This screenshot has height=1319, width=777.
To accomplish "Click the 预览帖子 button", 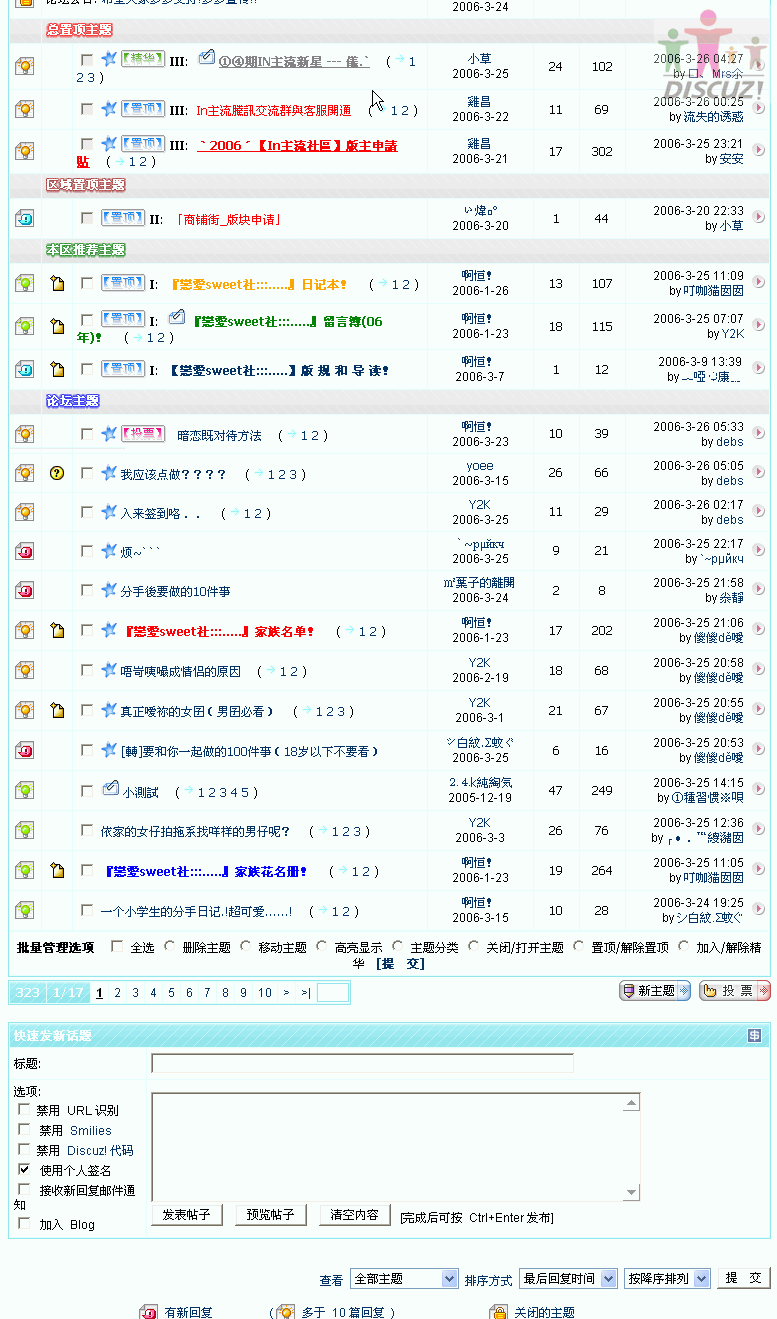I will [x=270, y=1215].
